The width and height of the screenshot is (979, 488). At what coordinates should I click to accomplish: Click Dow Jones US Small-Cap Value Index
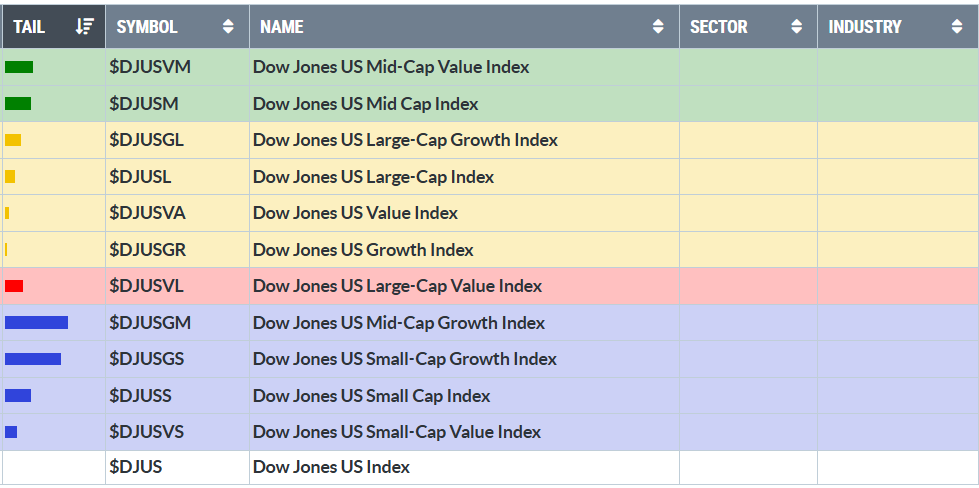point(396,432)
